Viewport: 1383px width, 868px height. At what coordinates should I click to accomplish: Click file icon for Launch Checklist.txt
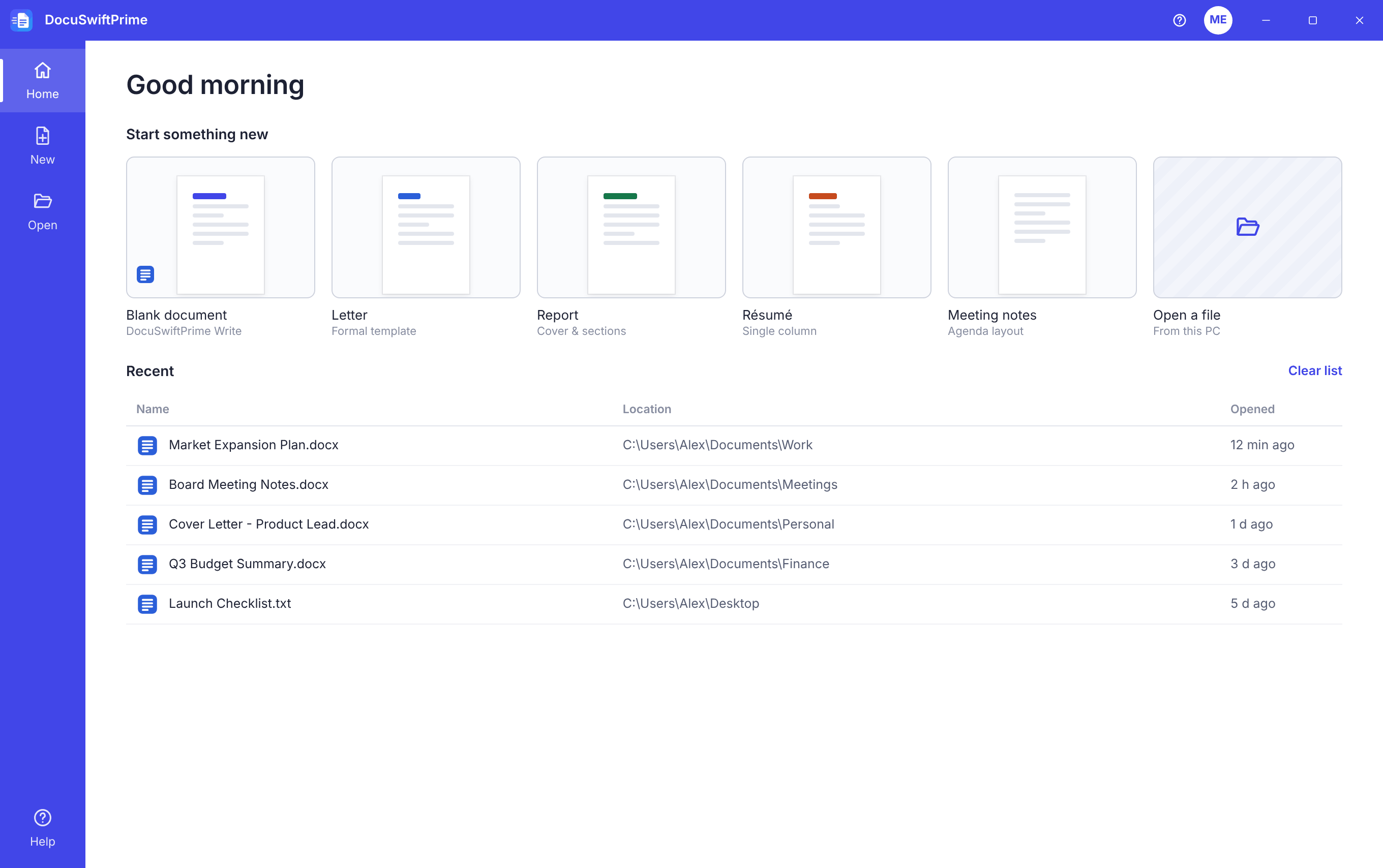click(x=147, y=604)
